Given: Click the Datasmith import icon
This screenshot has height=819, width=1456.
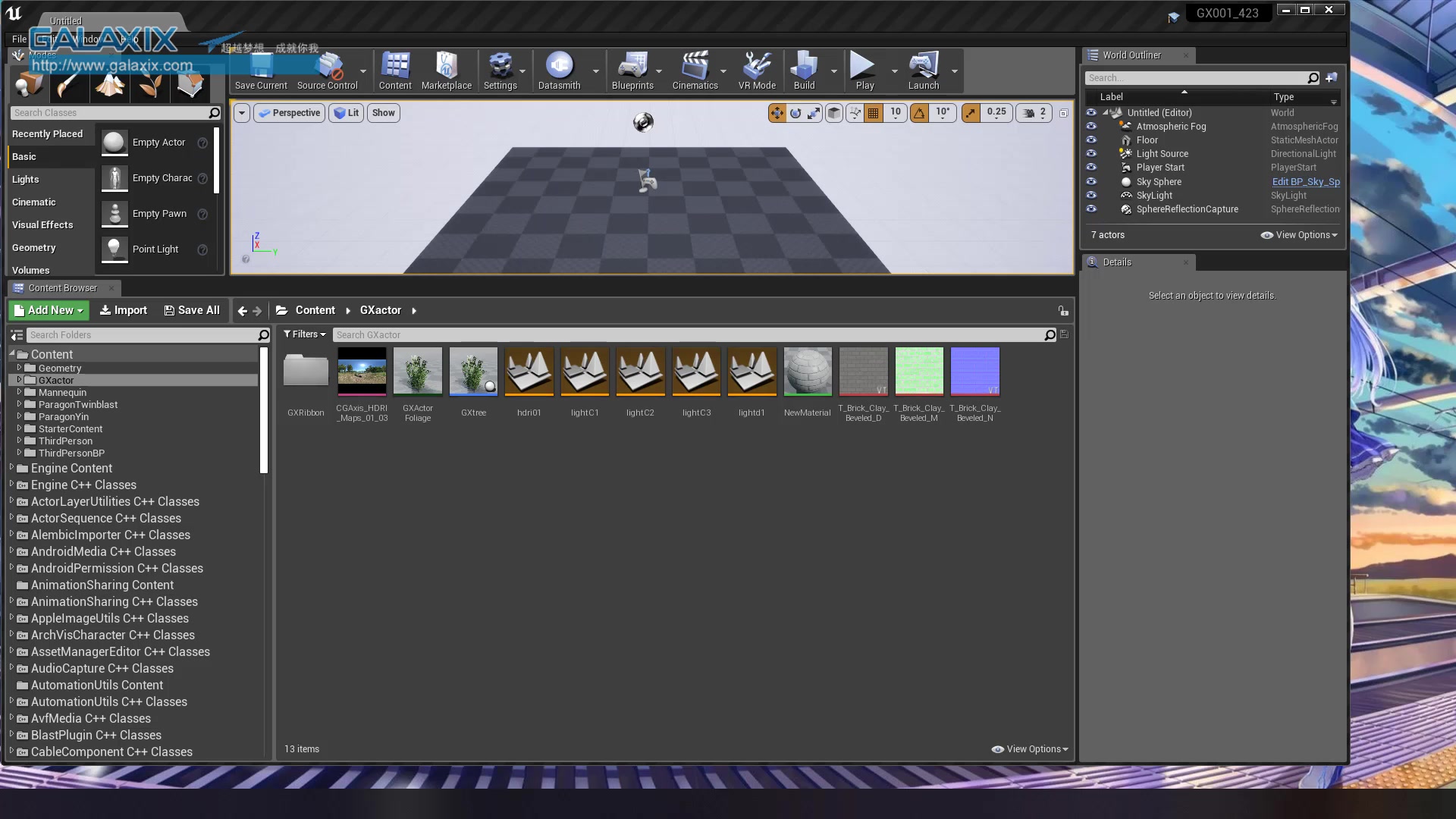Looking at the screenshot, I should click(x=559, y=71).
